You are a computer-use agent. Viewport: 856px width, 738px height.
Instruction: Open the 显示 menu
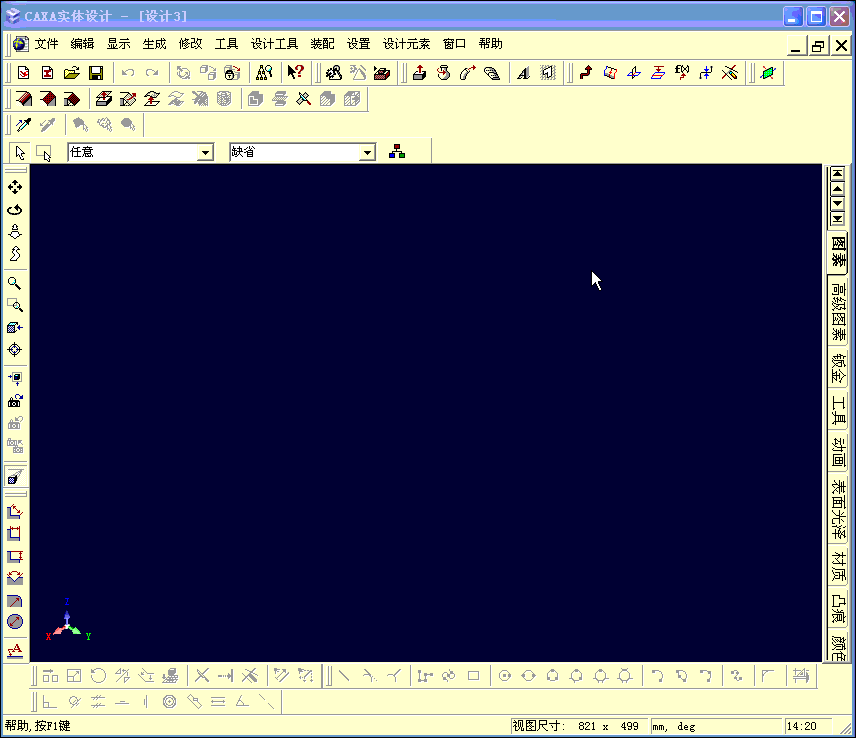pos(118,44)
